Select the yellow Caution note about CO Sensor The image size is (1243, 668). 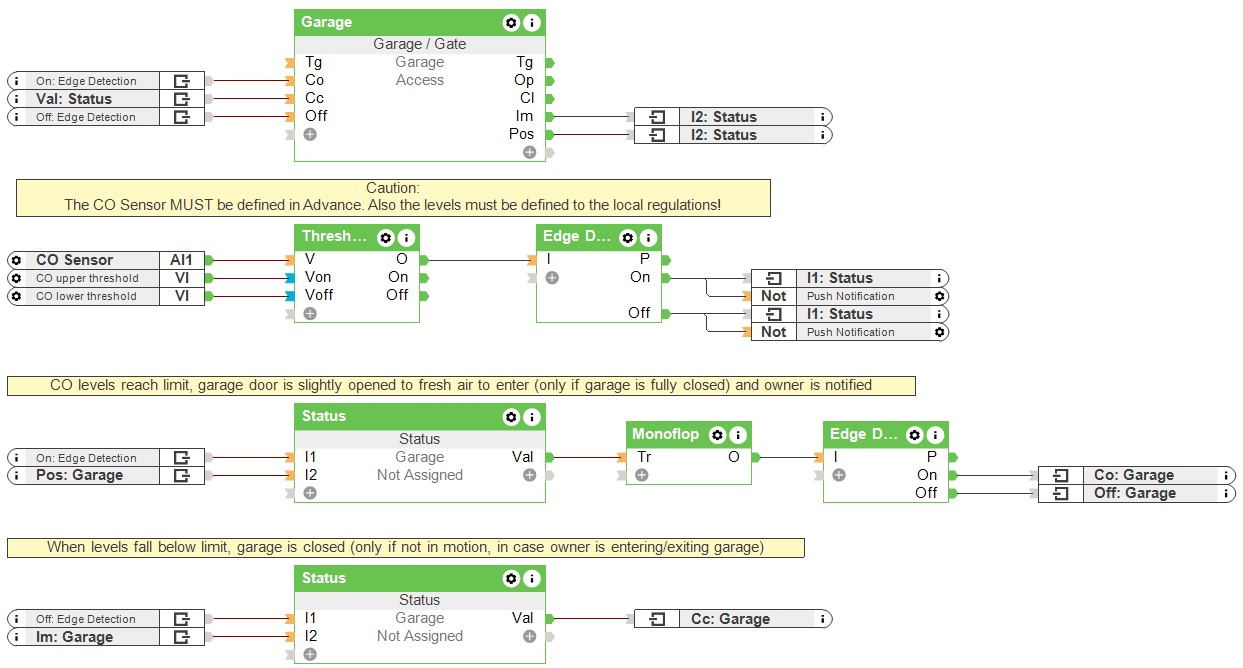pyautogui.click(x=393, y=197)
